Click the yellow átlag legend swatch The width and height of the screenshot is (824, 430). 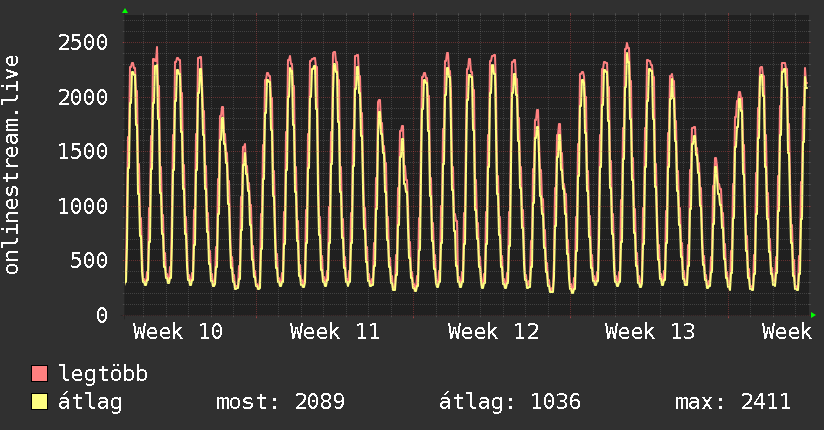coord(40,402)
